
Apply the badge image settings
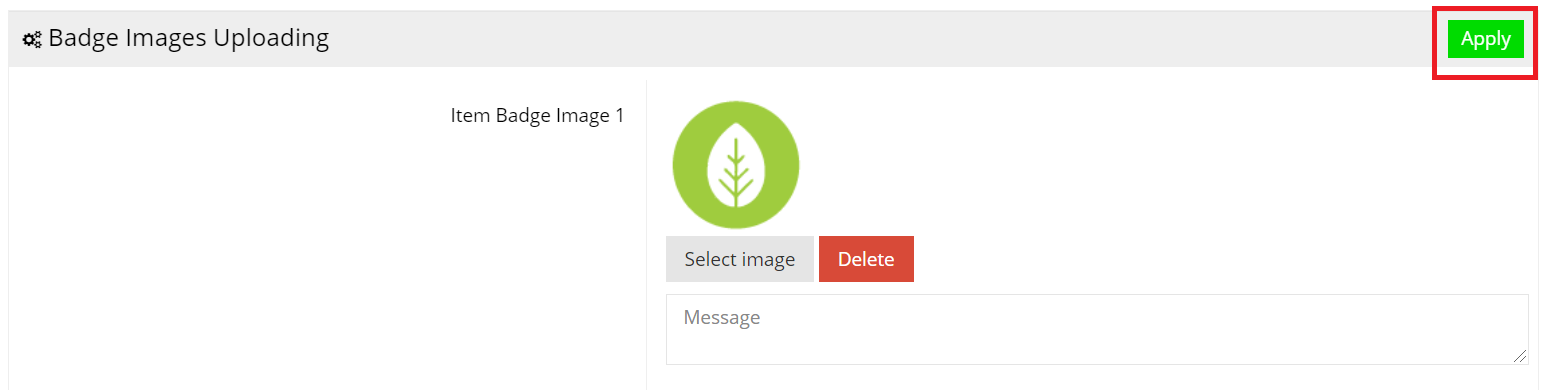(1485, 39)
